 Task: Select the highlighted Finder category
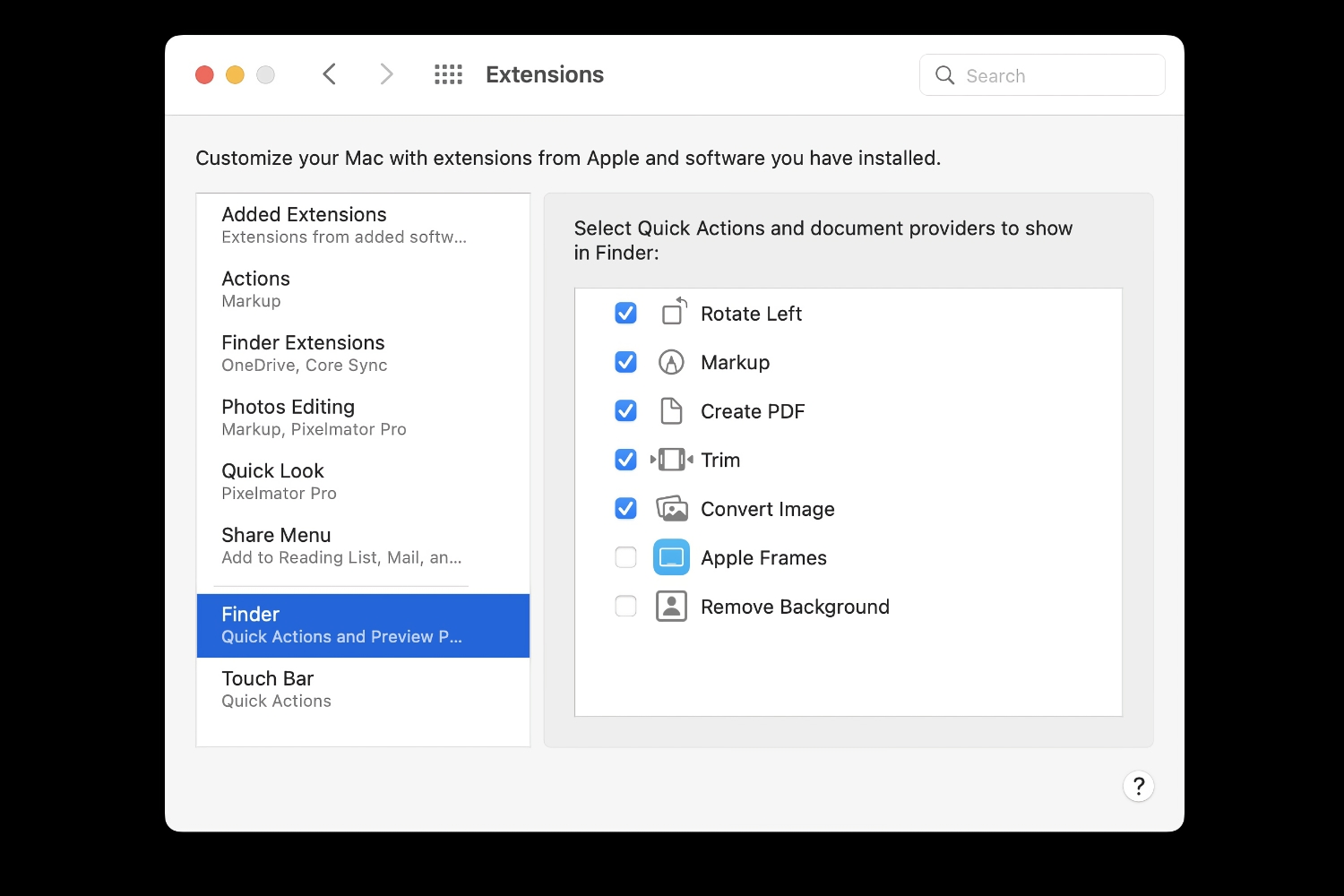[x=363, y=625]
